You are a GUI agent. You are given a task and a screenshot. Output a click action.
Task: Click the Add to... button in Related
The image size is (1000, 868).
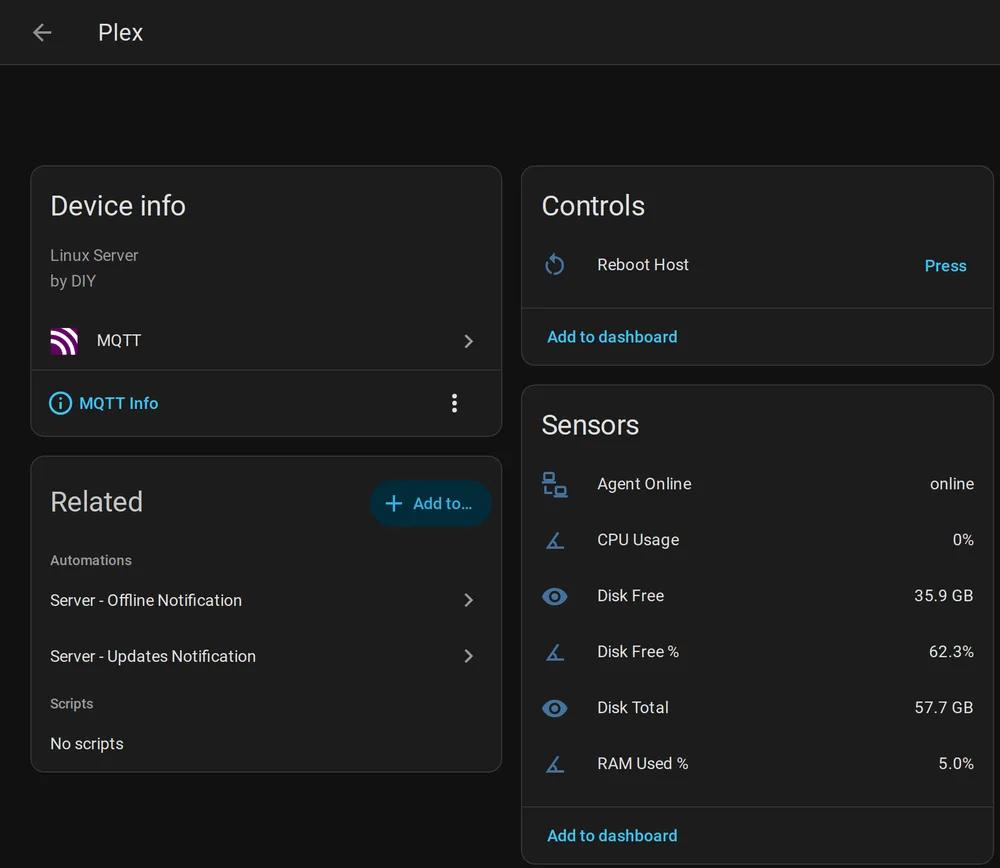click(x=430, y=503)
